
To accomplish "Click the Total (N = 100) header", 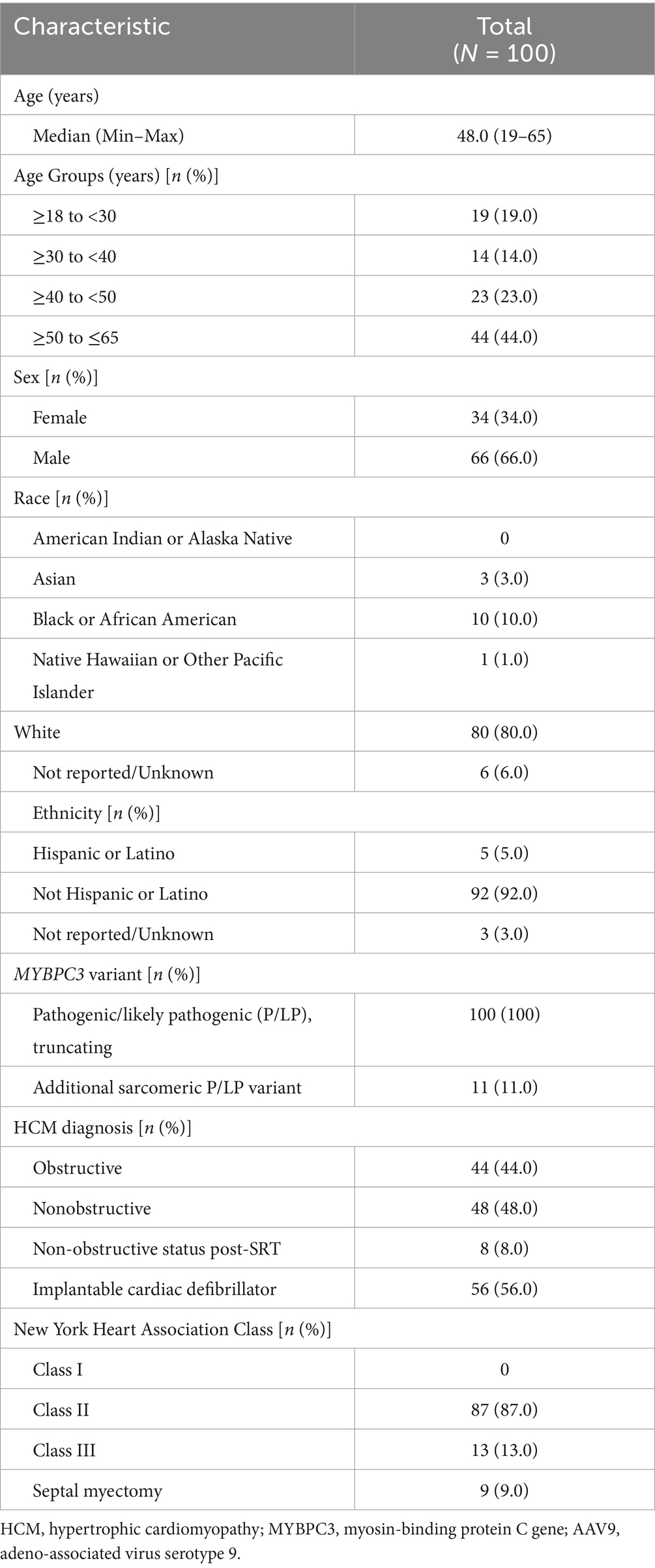I will [504, 39].
